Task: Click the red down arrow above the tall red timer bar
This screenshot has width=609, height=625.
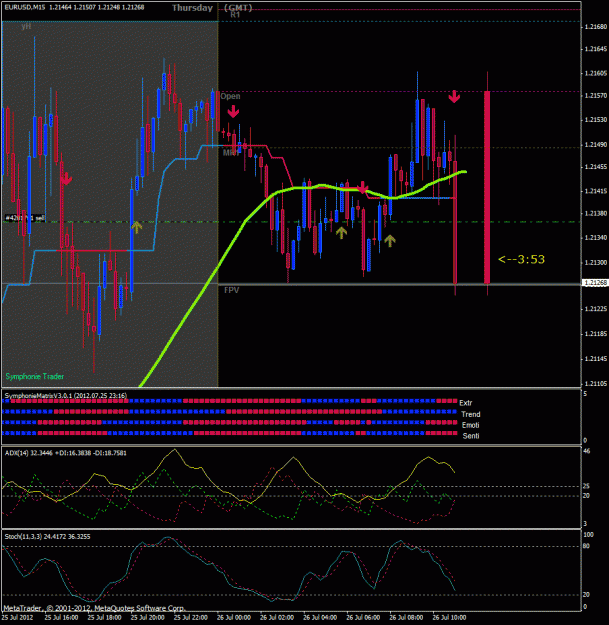Action: point(454,96)
